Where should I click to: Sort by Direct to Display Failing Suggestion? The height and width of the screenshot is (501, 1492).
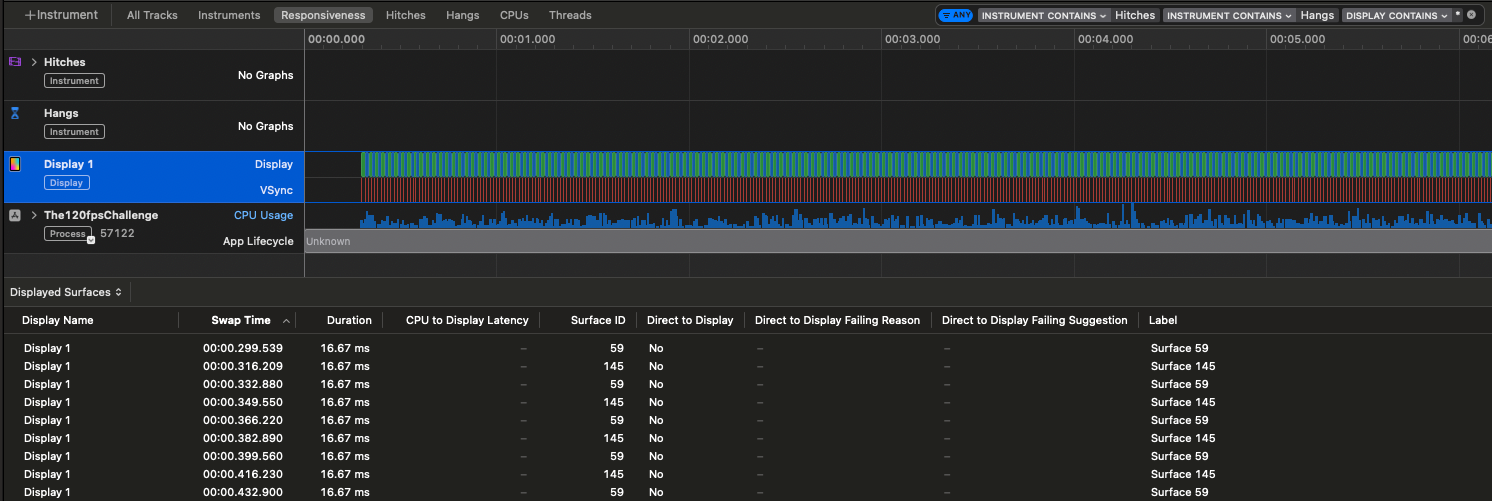(x=1034, y=320)
